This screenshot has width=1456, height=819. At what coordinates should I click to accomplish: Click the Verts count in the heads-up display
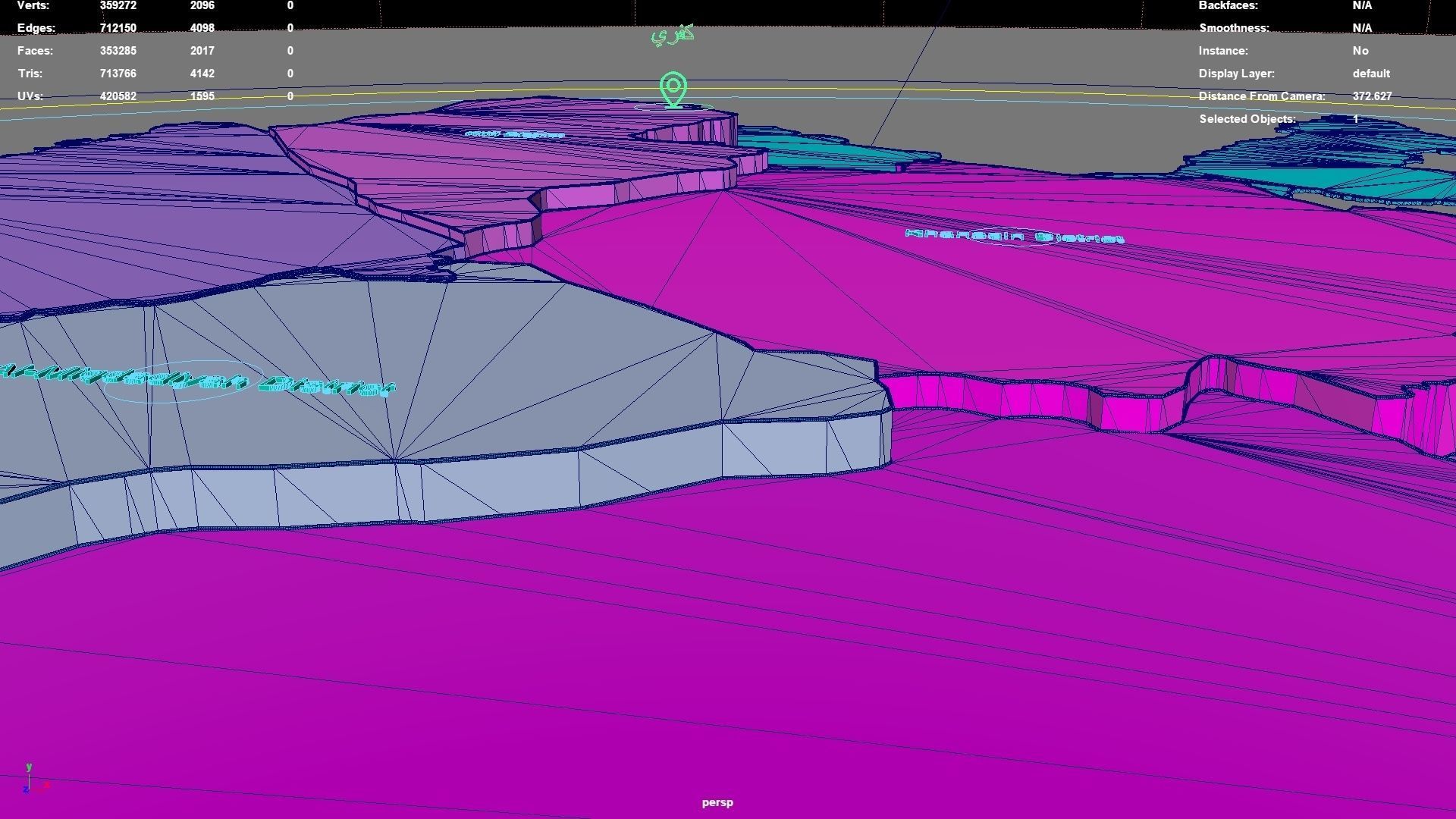[118, 5]
